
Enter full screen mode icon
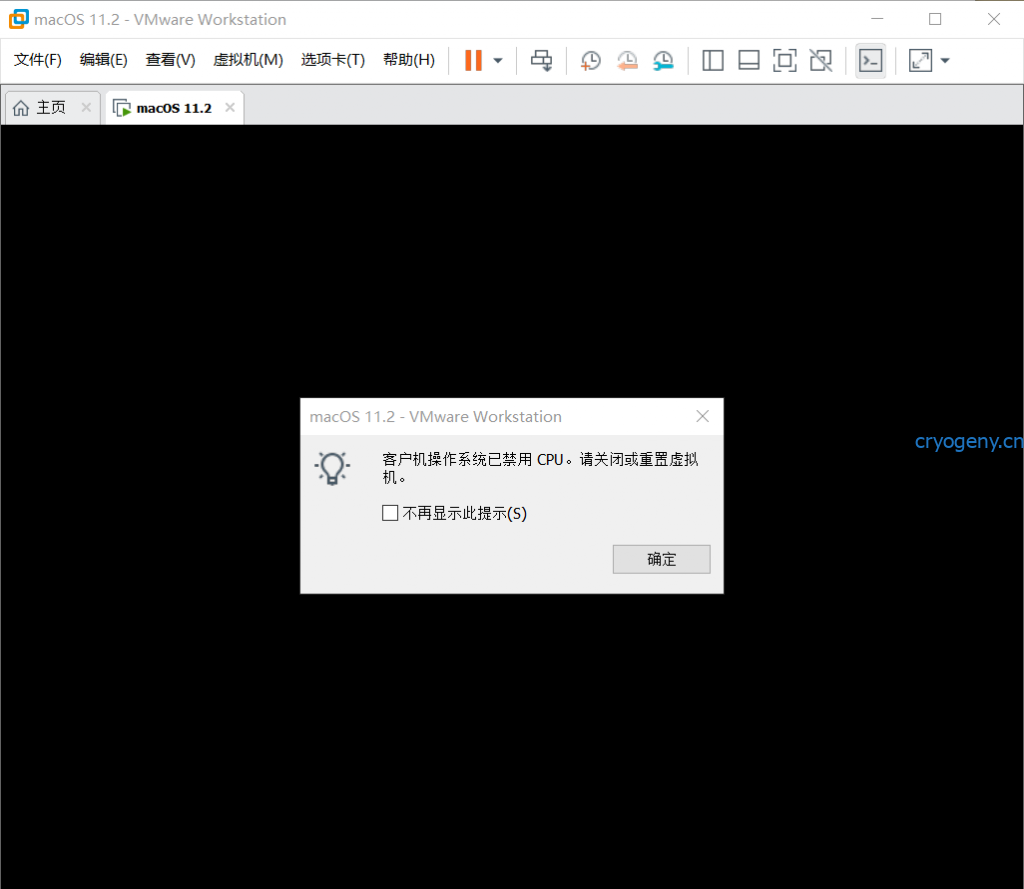[784, 61]
